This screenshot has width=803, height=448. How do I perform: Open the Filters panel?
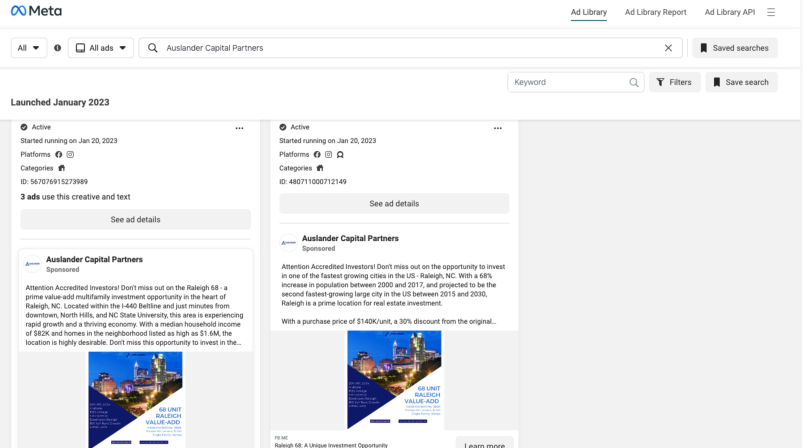click(x=674, y=82)
